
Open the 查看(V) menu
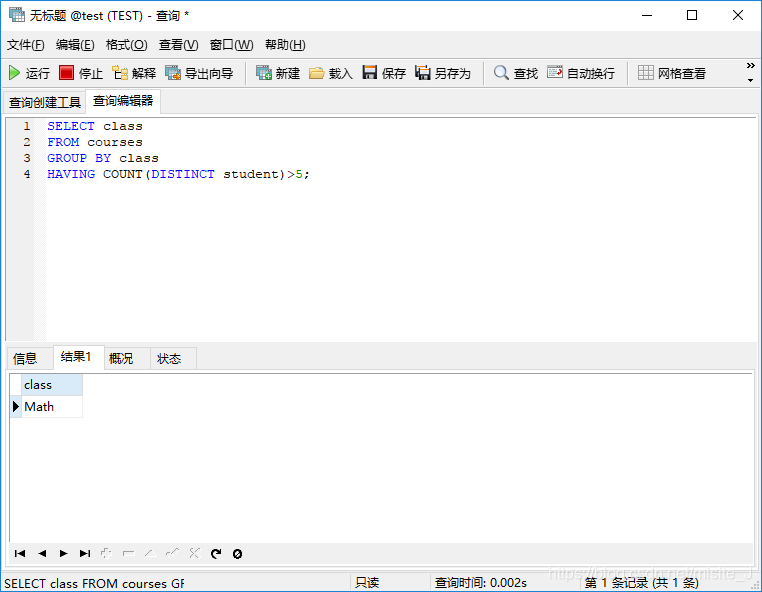coord(178,45)
